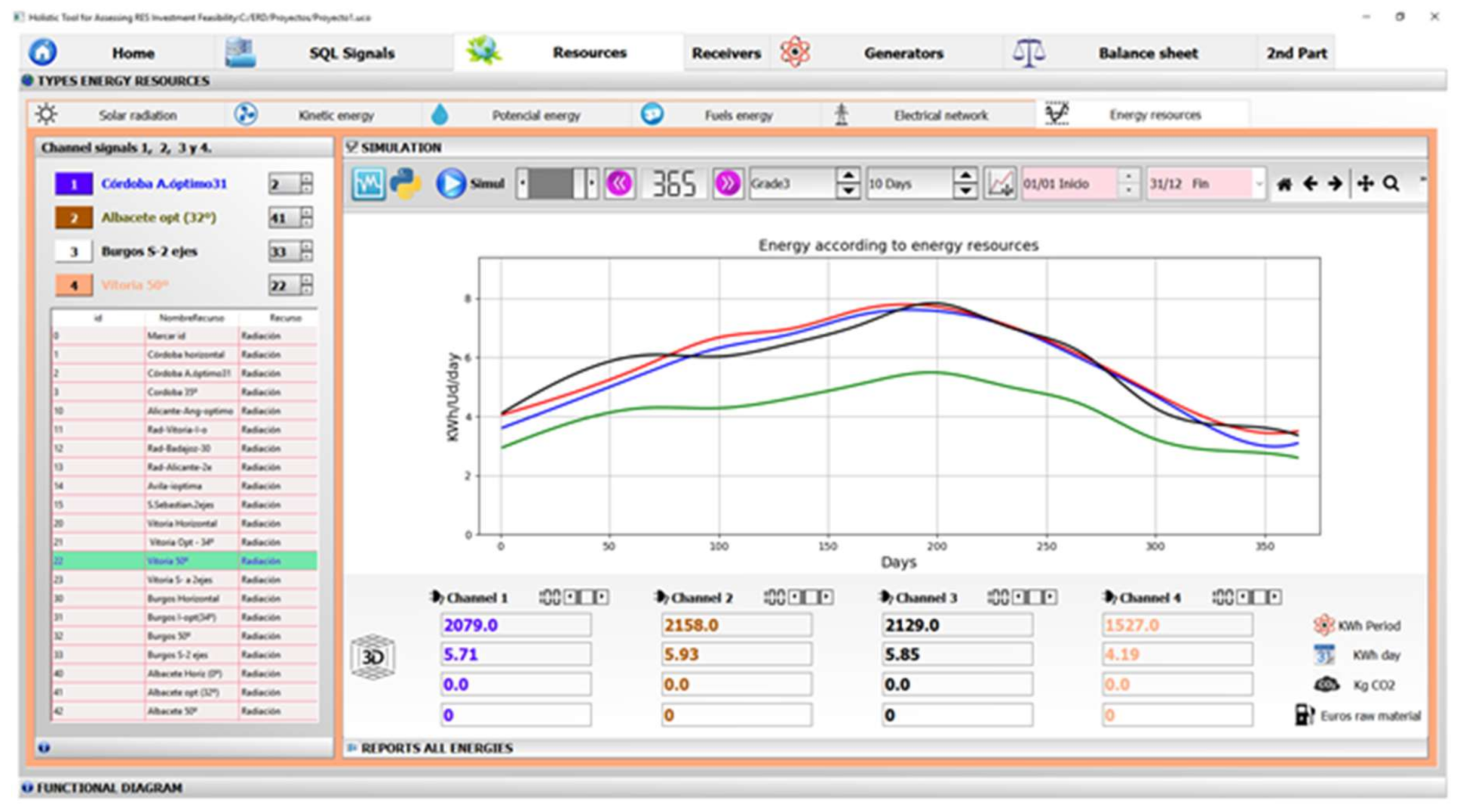Click the waveform chart icon in simulation toolbar
This screenshot has height=812, width=1460.
point(368,184)
